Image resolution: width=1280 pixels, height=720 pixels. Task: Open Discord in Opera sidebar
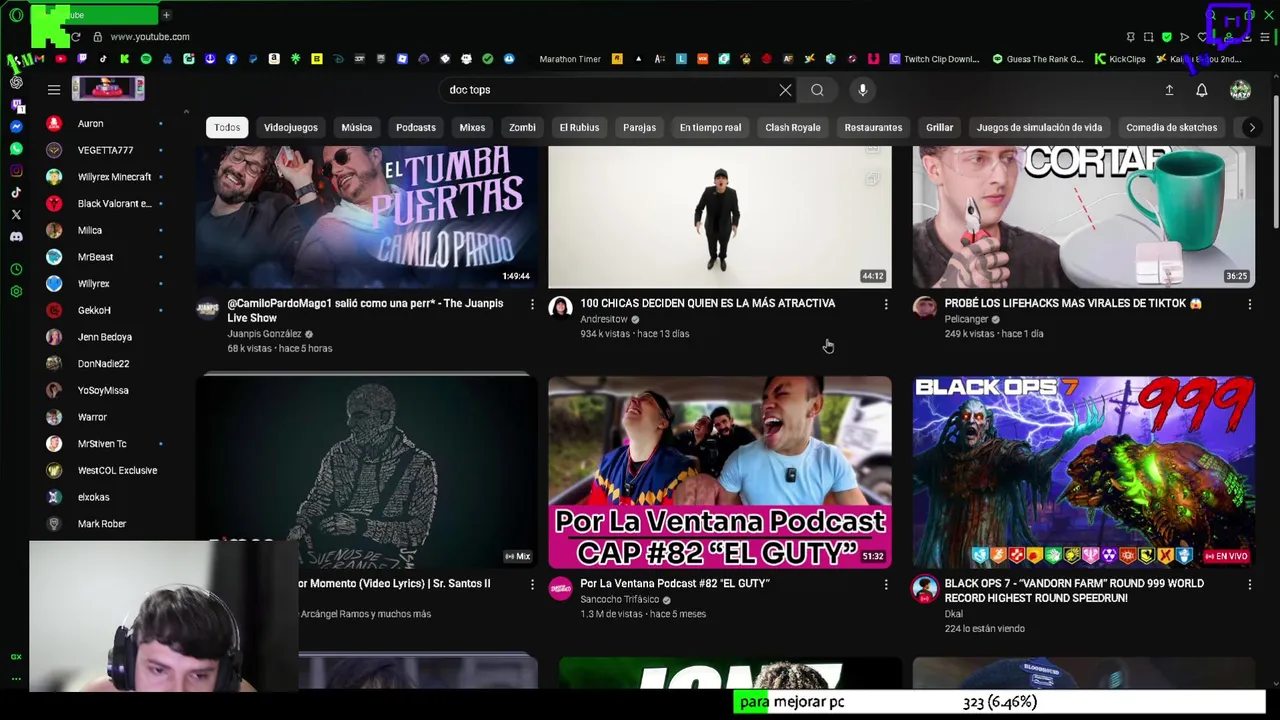coord(16,237)
